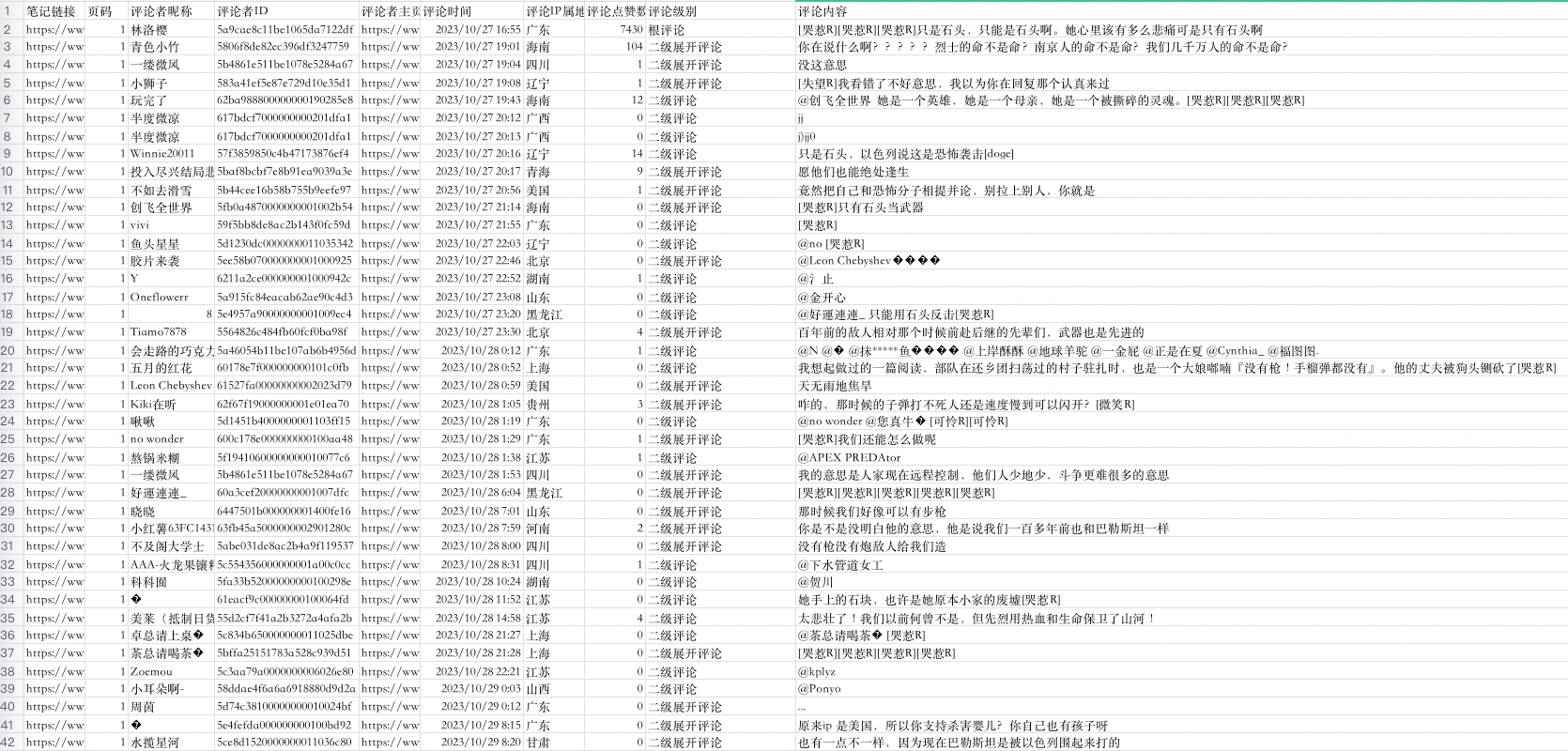Click nickname cell 玩完了
This screenshot has width=1568, height=751.
171,100
